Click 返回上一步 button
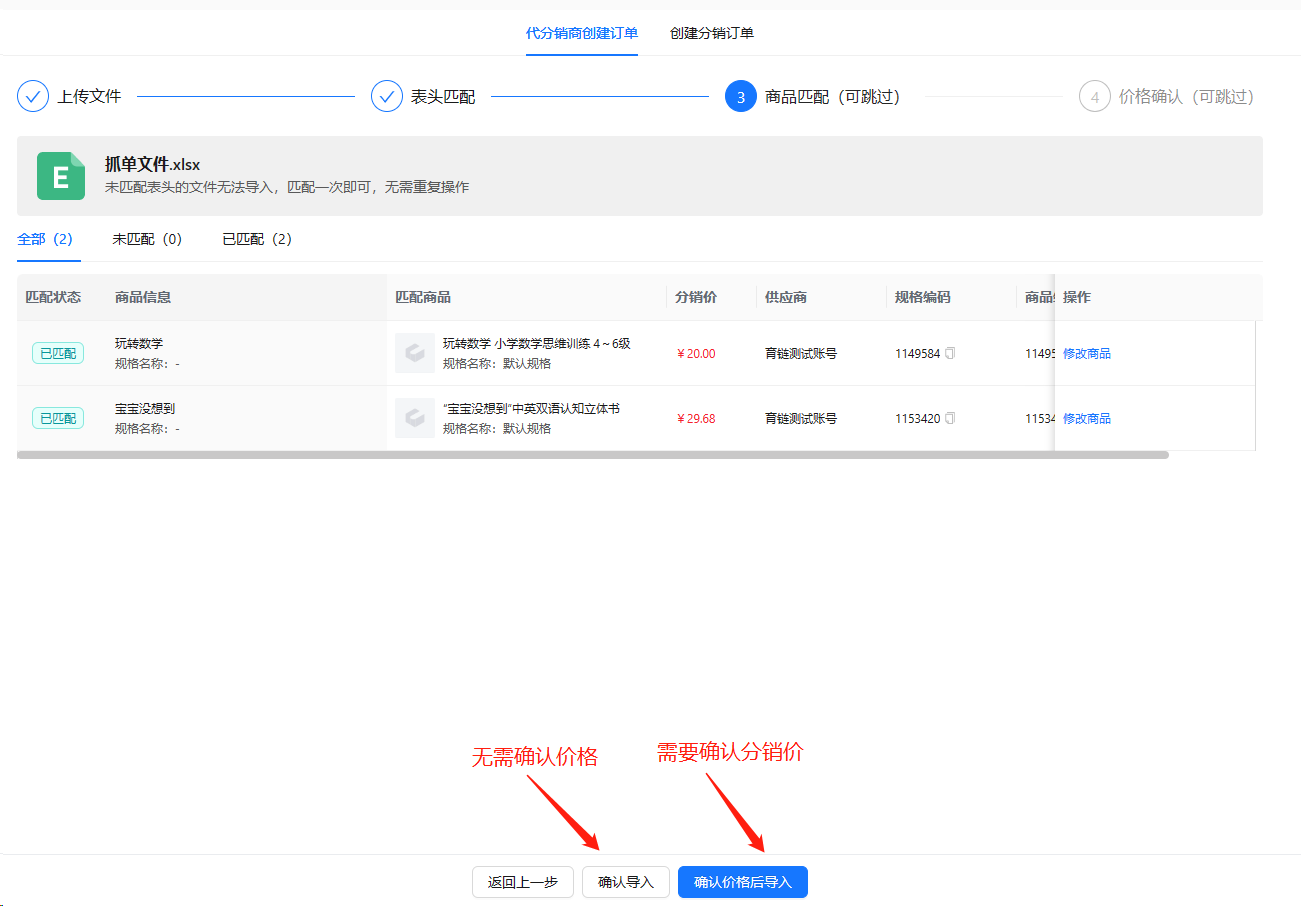Screen dimensions: 1301x906 coord(523,882)
